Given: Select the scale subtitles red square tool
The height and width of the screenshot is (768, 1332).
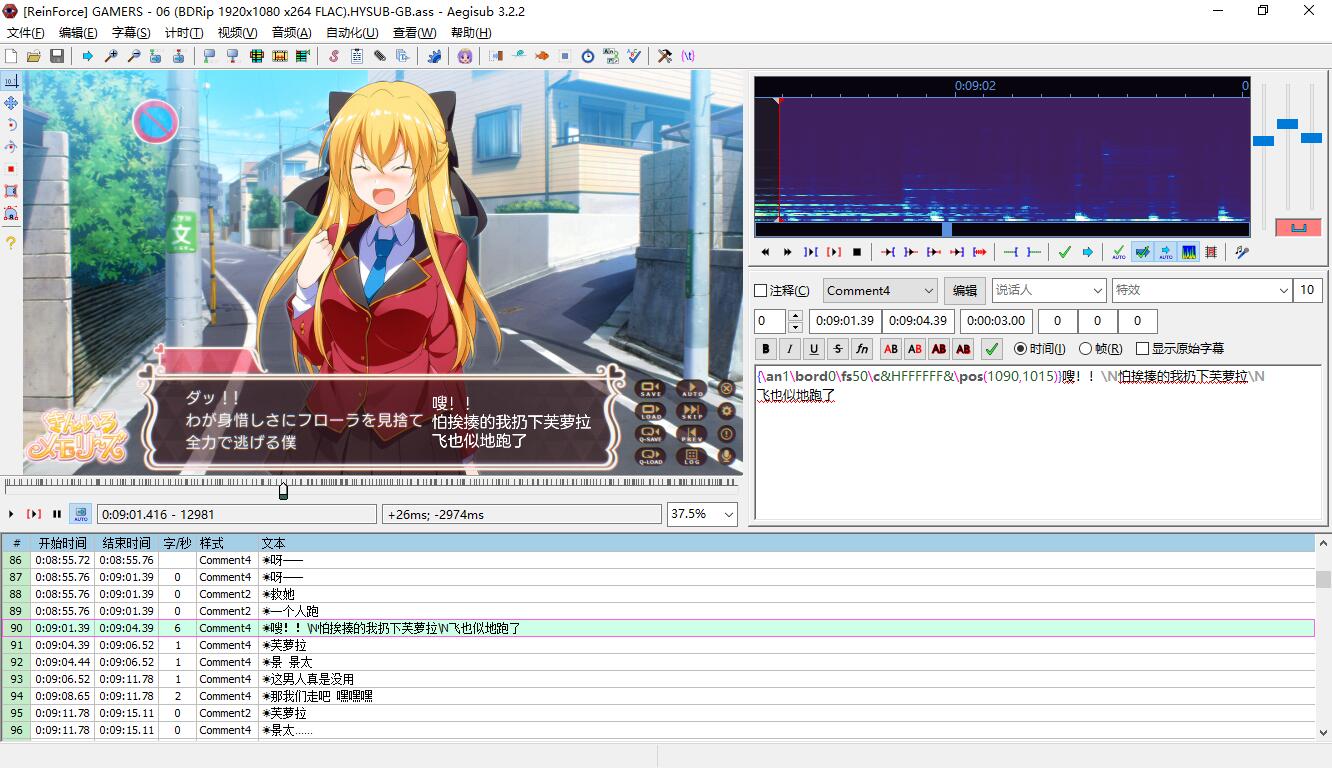Looking at the screenshot, I should 11,169.
